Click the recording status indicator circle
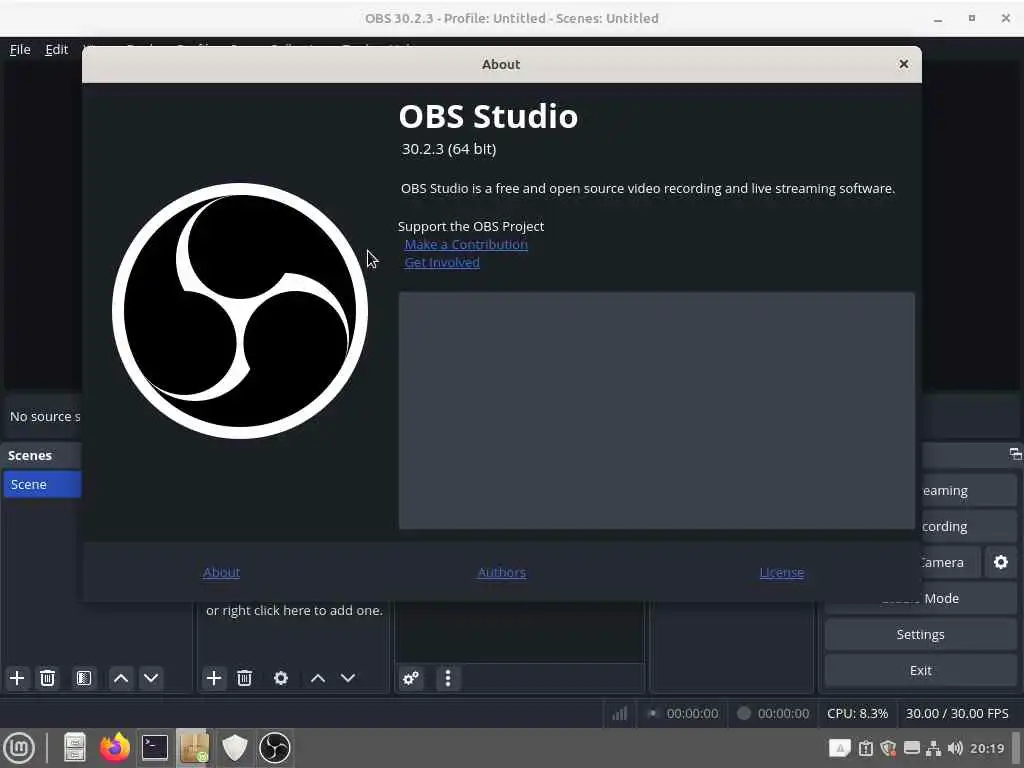1024x768 pixels. (x=744, y=713)
